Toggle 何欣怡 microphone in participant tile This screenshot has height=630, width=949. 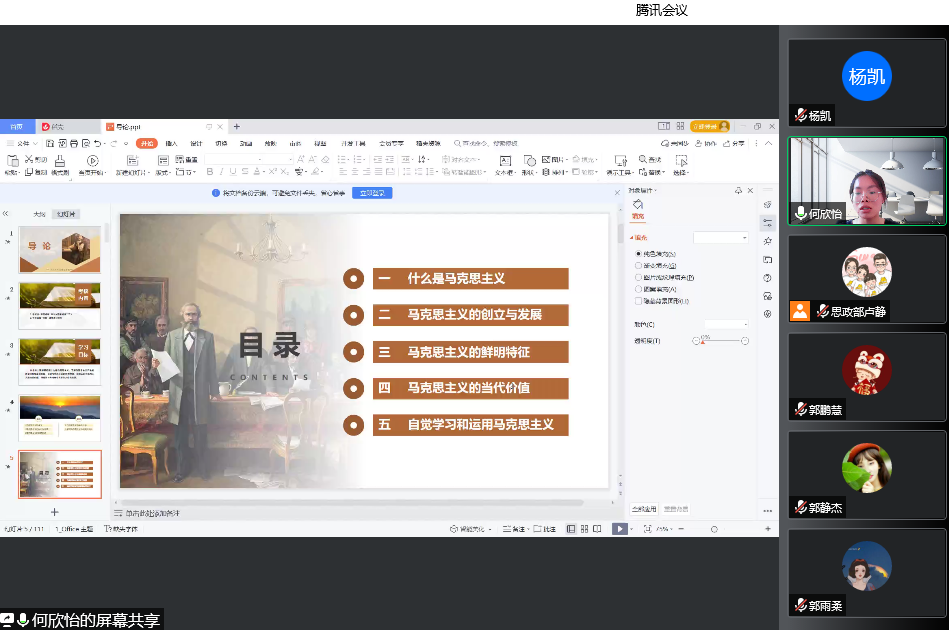[801, 213]
